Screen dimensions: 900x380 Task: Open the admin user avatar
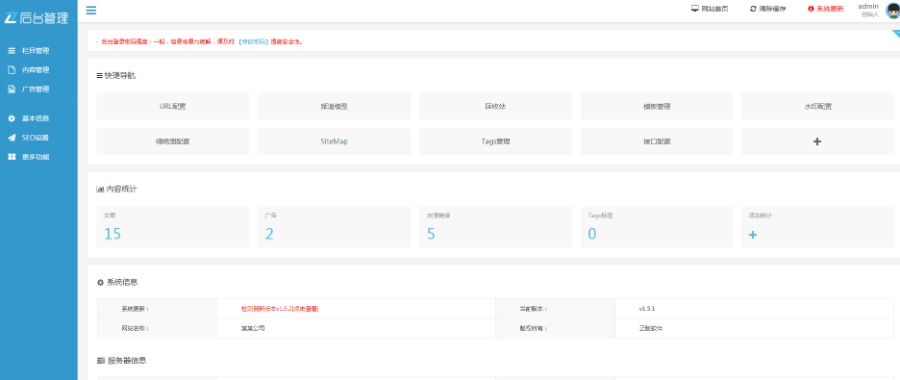893,10
